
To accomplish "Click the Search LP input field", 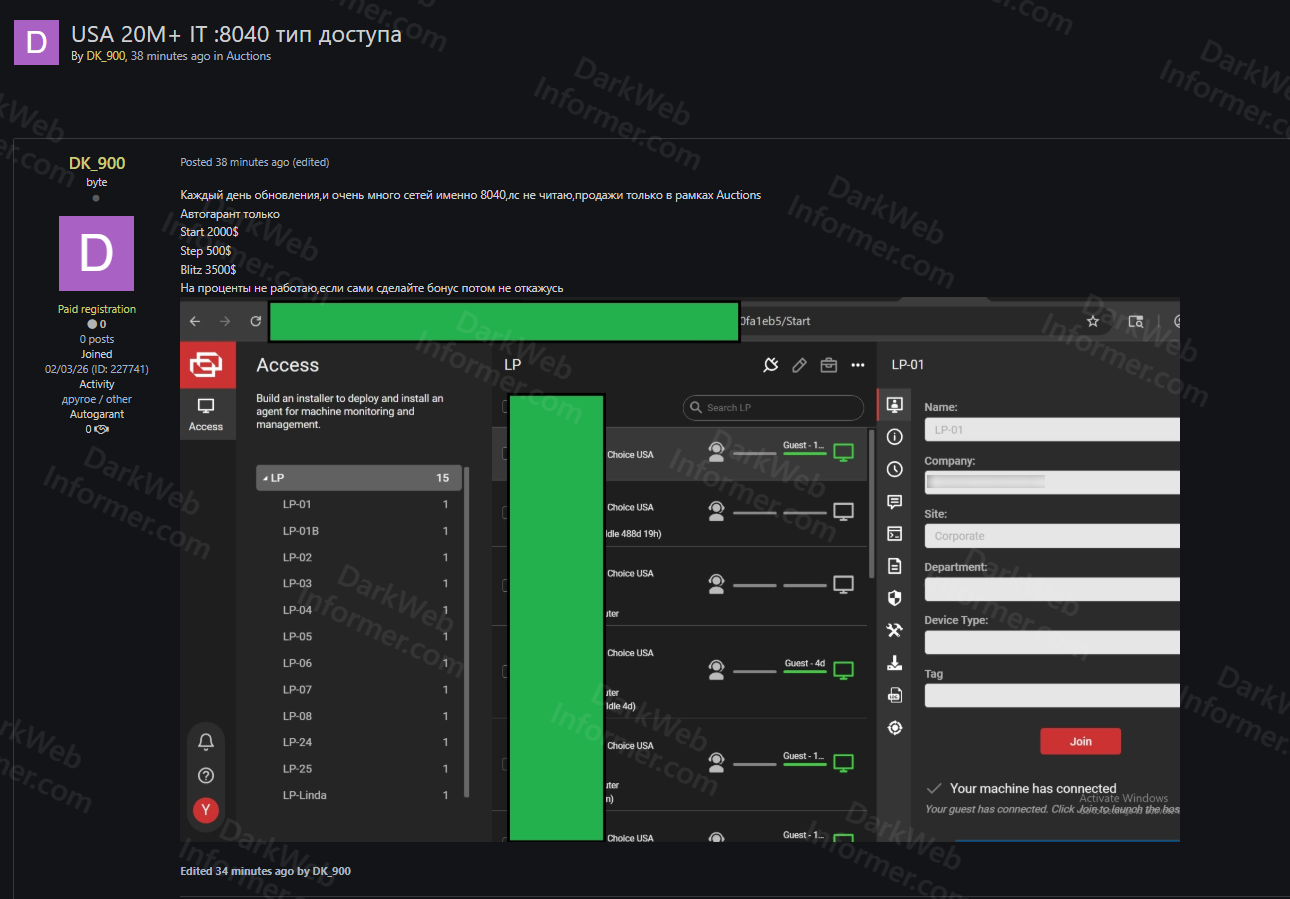I will [773, 408].
